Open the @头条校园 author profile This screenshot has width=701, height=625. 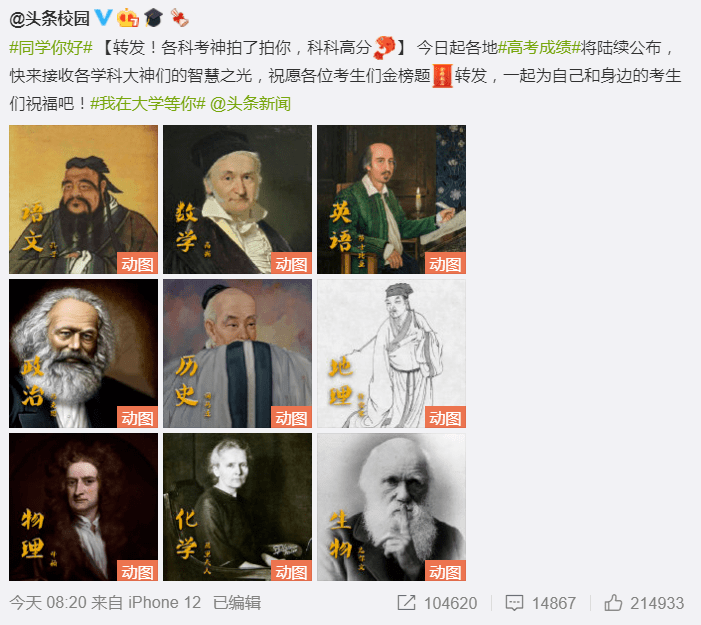50,18
